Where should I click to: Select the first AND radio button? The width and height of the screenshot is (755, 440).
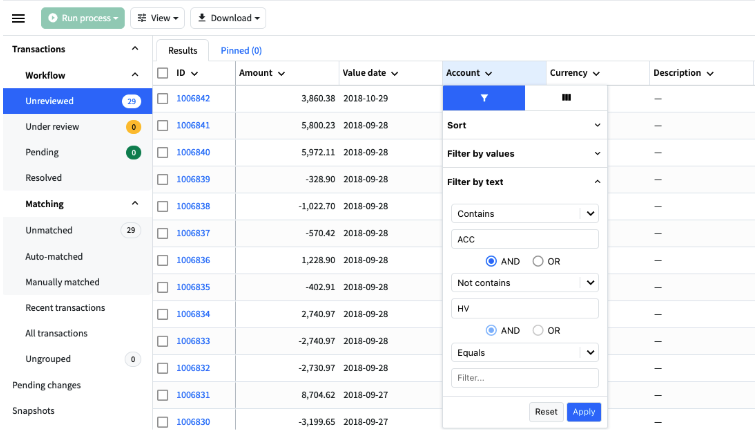coord(491,261)
